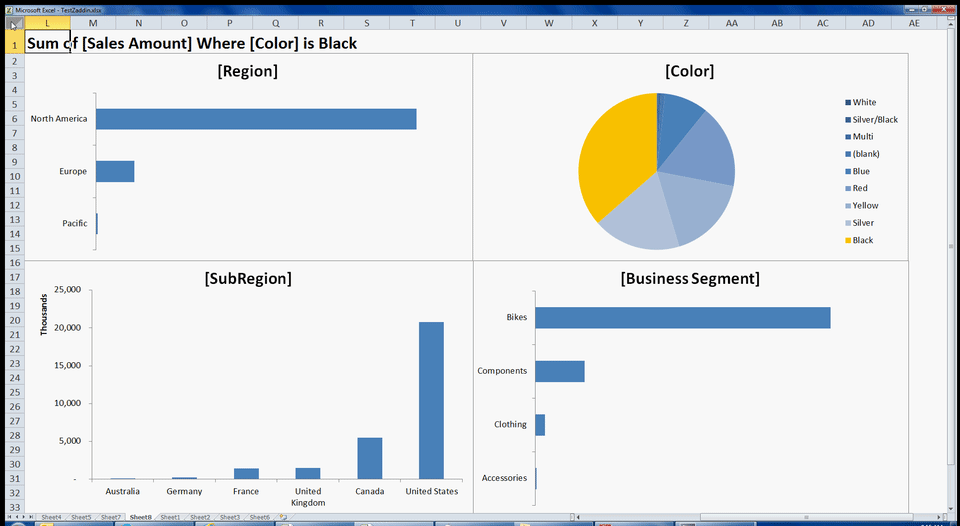This screenshot has height=526, width=960.
Task: Open the Sheet1 tab
Action: (170, 517)
